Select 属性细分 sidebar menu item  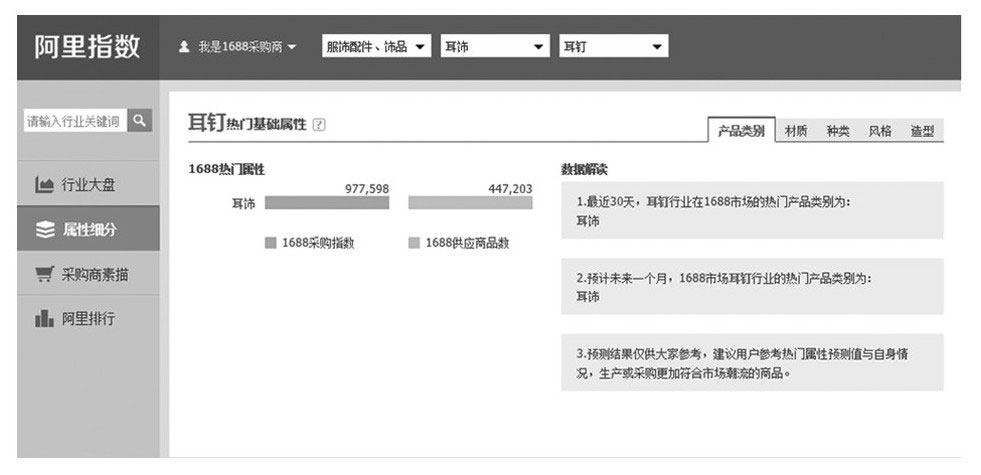tap(88, 229)
